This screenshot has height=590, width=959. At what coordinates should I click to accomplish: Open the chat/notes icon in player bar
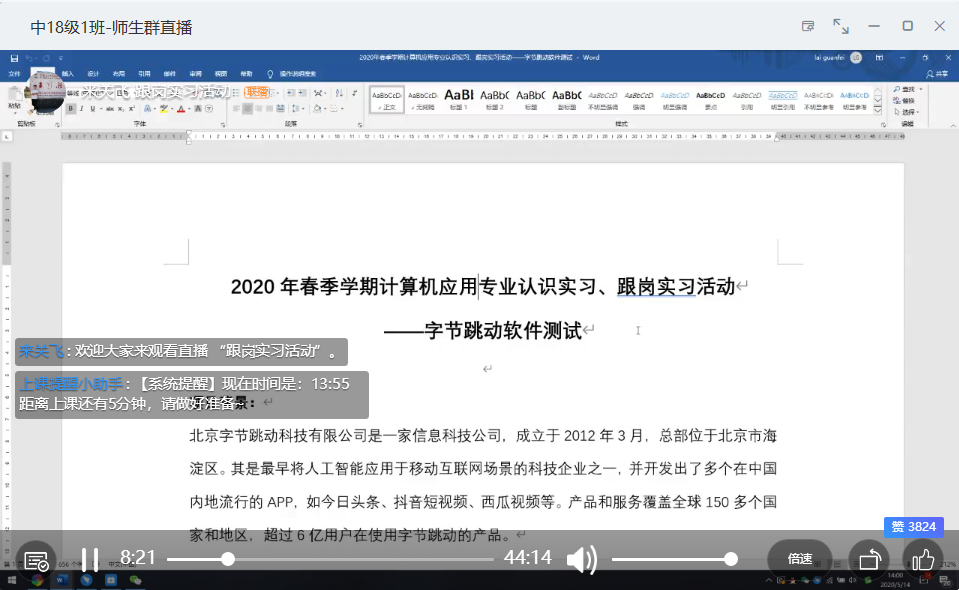tap(36, 560)
